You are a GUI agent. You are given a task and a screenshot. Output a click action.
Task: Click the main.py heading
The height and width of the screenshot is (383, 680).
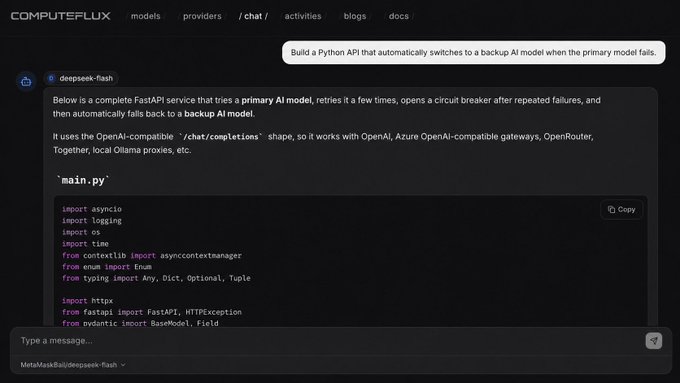[x=82, y=180]
